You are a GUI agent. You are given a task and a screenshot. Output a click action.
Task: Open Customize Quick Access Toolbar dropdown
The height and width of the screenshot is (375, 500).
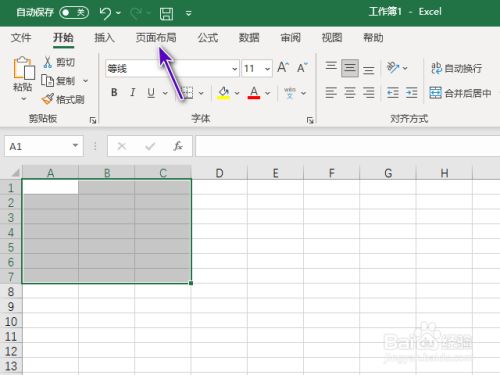(x=189, y=13)
